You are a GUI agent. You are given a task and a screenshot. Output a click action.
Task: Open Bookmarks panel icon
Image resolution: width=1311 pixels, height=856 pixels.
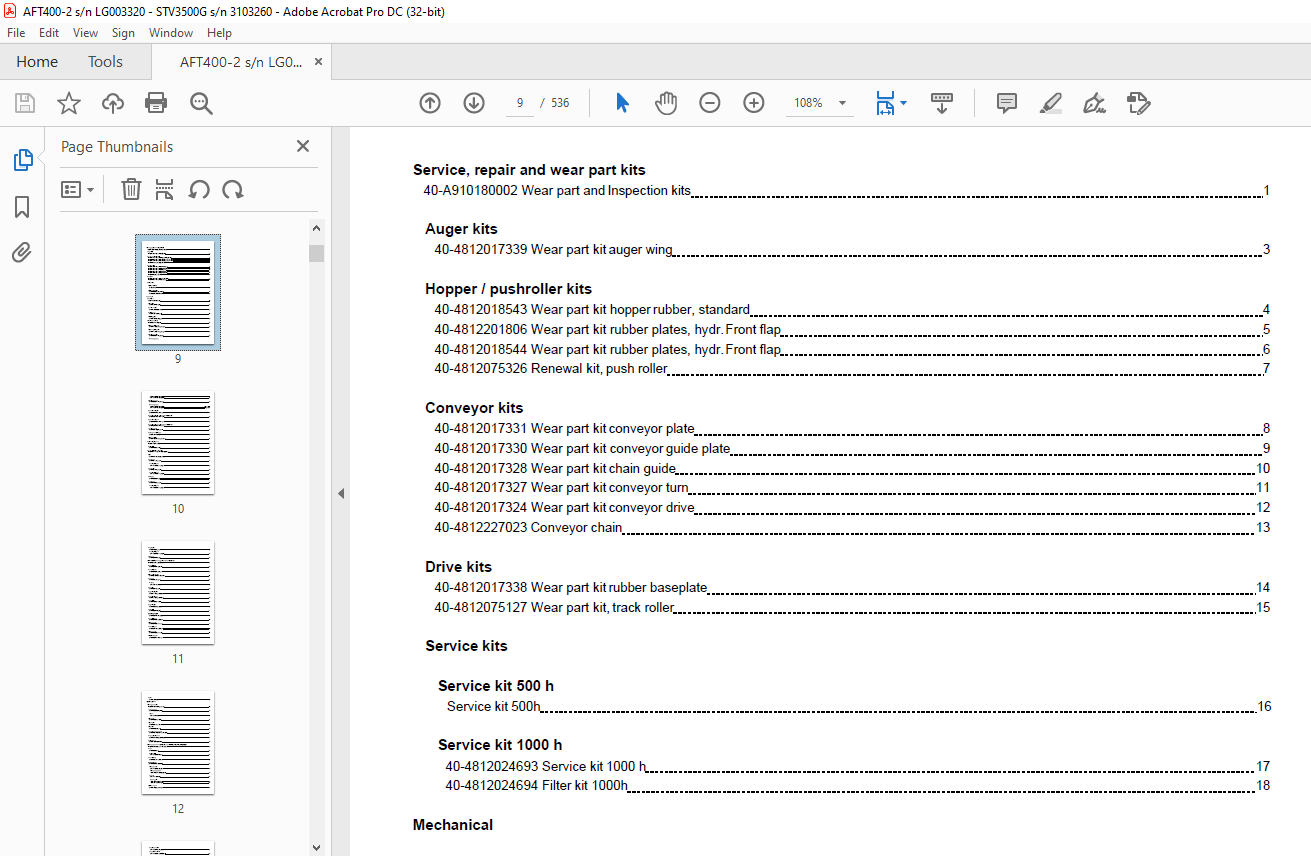coord(22,207)
